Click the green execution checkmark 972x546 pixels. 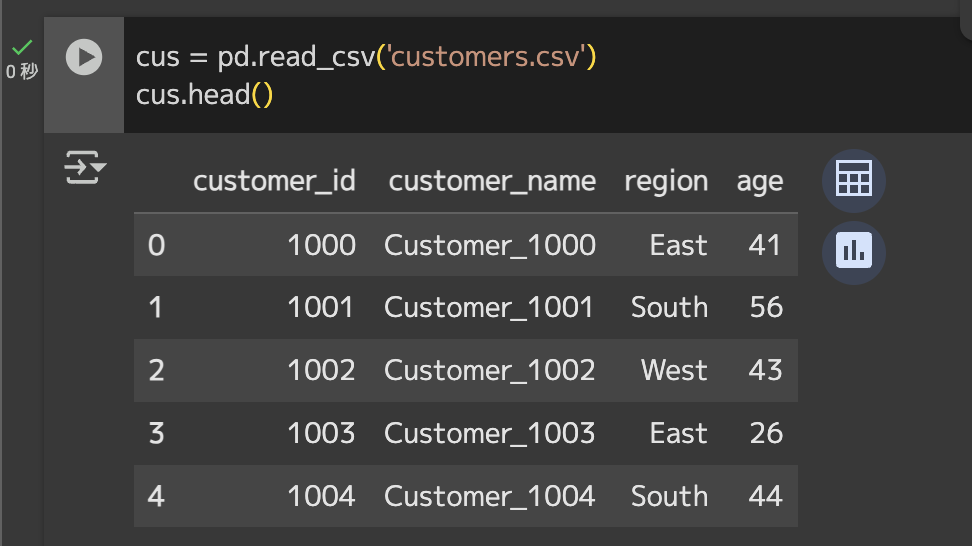(x=22, y=47)
